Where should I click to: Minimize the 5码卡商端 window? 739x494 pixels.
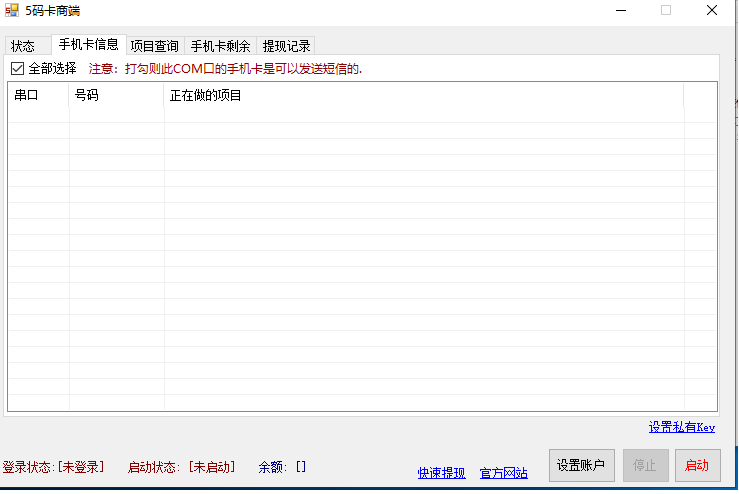tap(621, 10)
